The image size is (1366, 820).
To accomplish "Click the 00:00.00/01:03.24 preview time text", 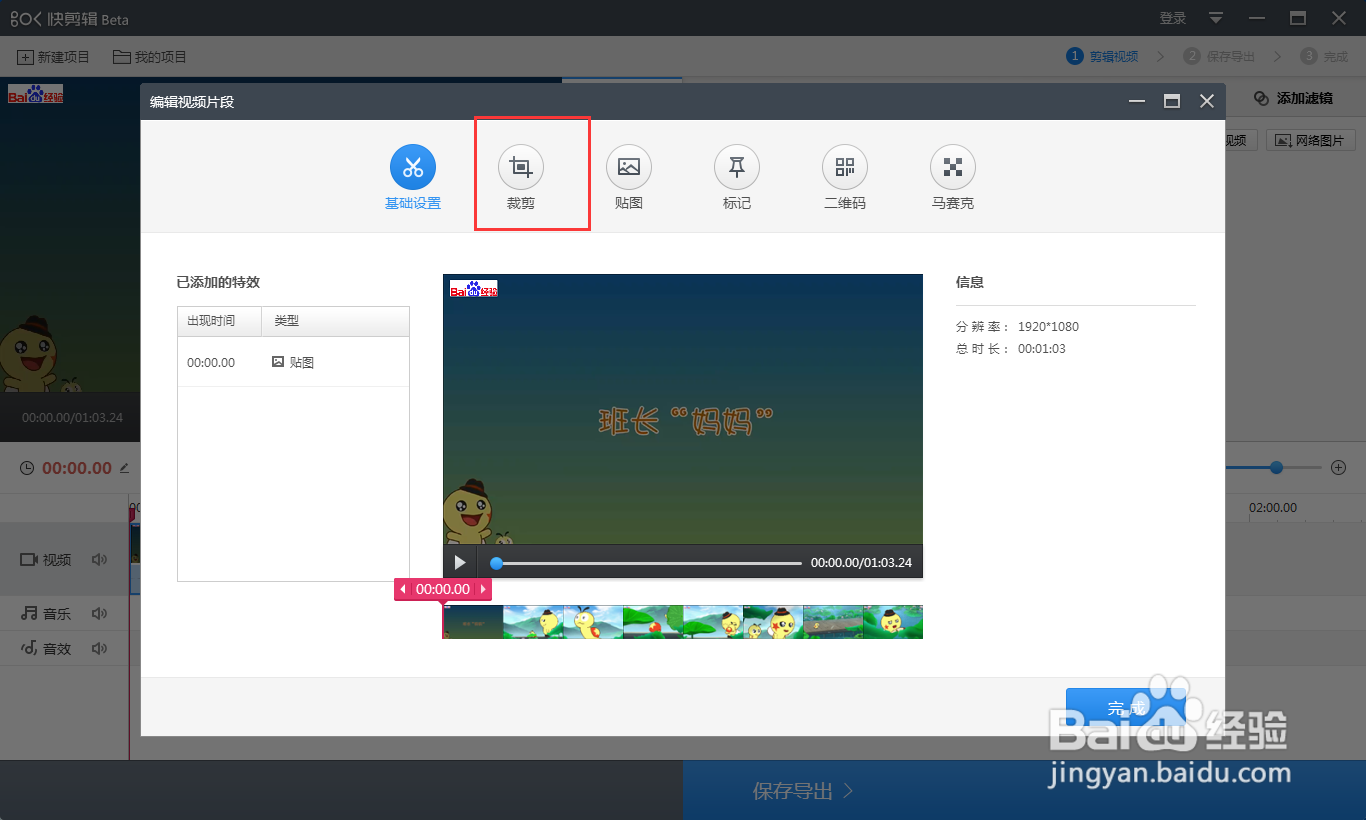I will (861, 563).
